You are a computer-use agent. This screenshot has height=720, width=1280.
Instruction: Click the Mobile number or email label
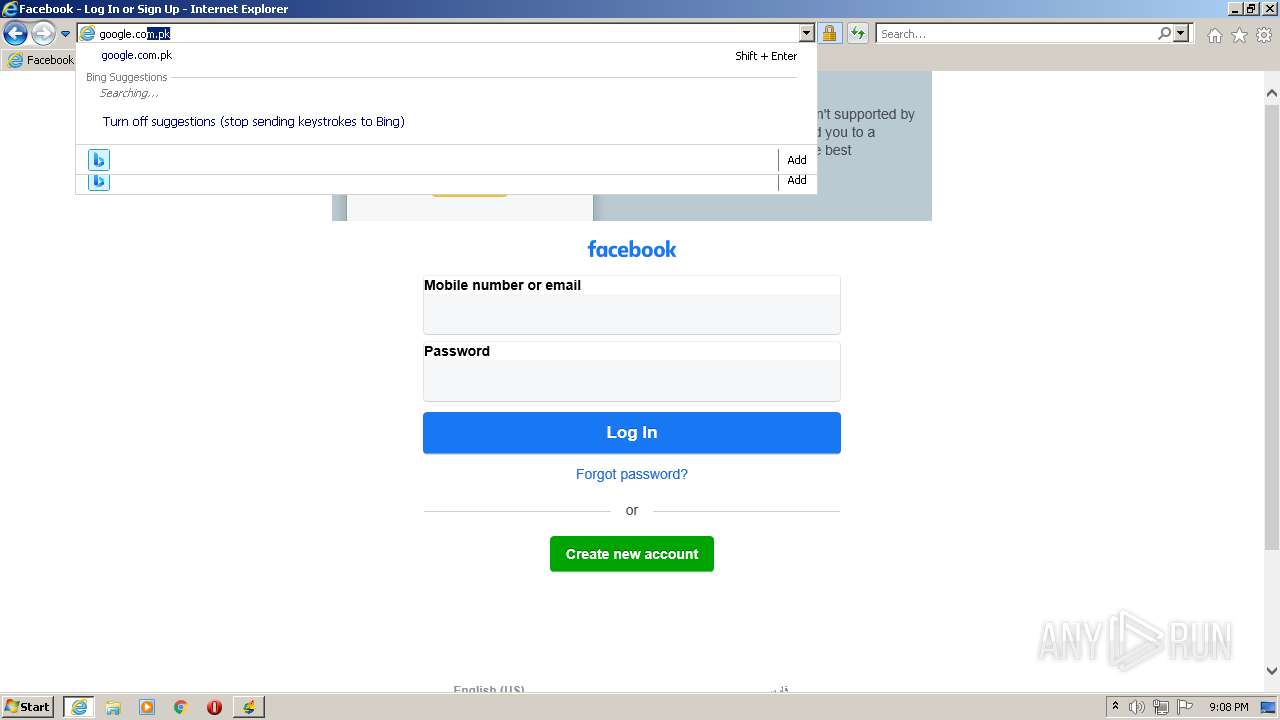pyautogui.click(x=502, y=285)
